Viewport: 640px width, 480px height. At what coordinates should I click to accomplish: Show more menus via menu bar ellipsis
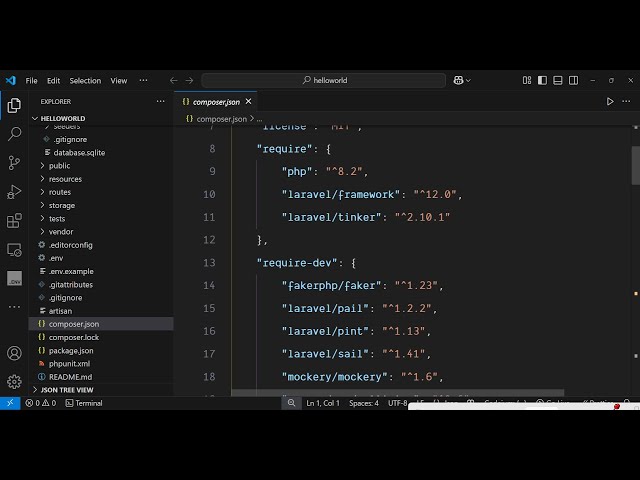(x=143, y=80)
